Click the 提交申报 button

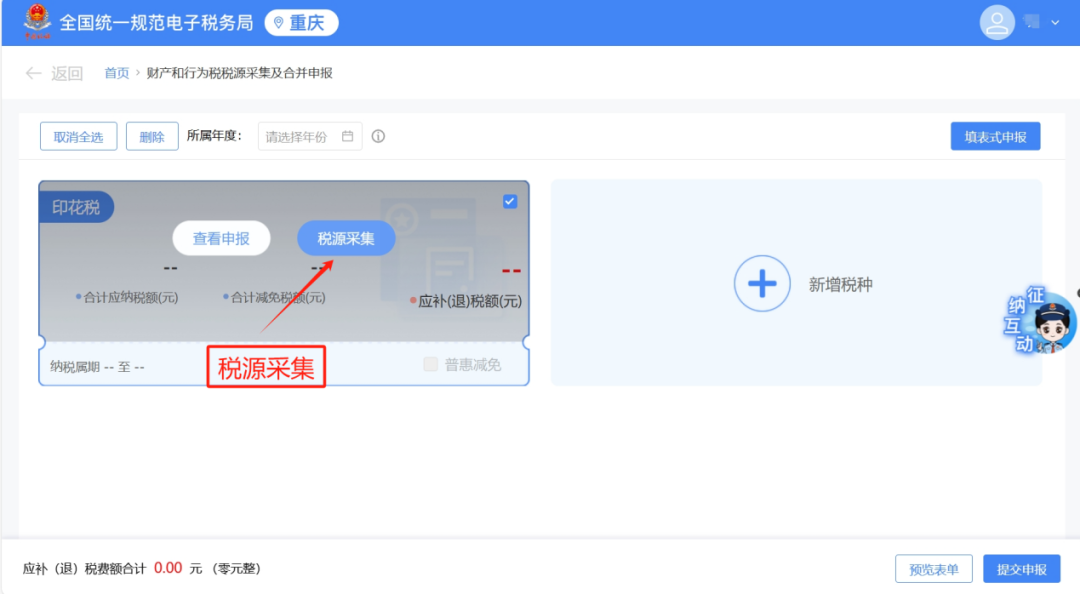(x=1021, y=569)
